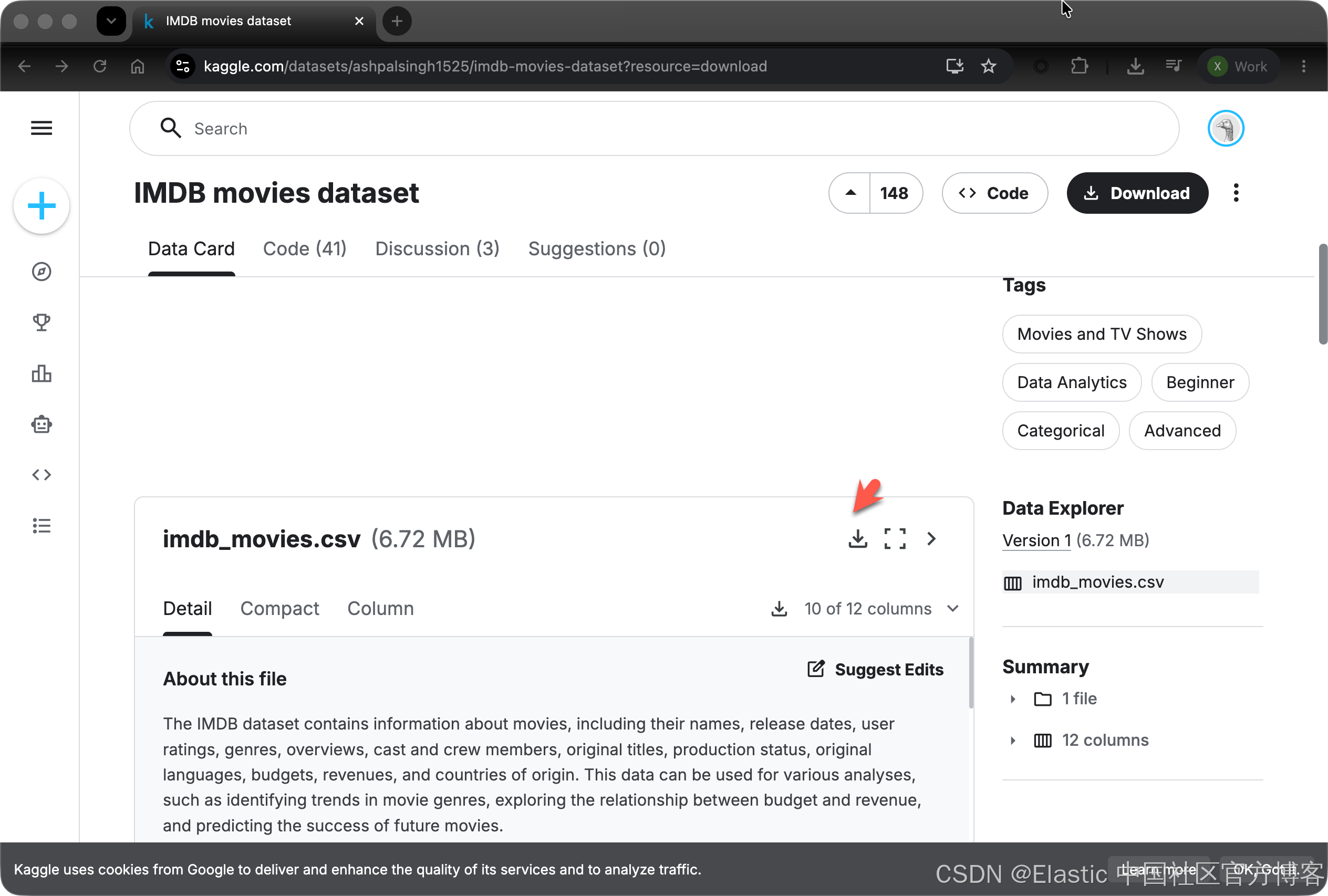Click the black Download button
This screenshot has height=896, width=1328.
coord(1137,193)
